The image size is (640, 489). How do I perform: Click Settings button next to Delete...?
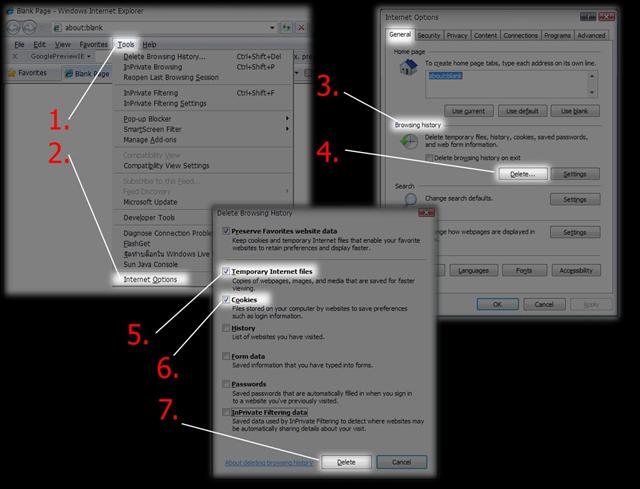coord(575,174)
